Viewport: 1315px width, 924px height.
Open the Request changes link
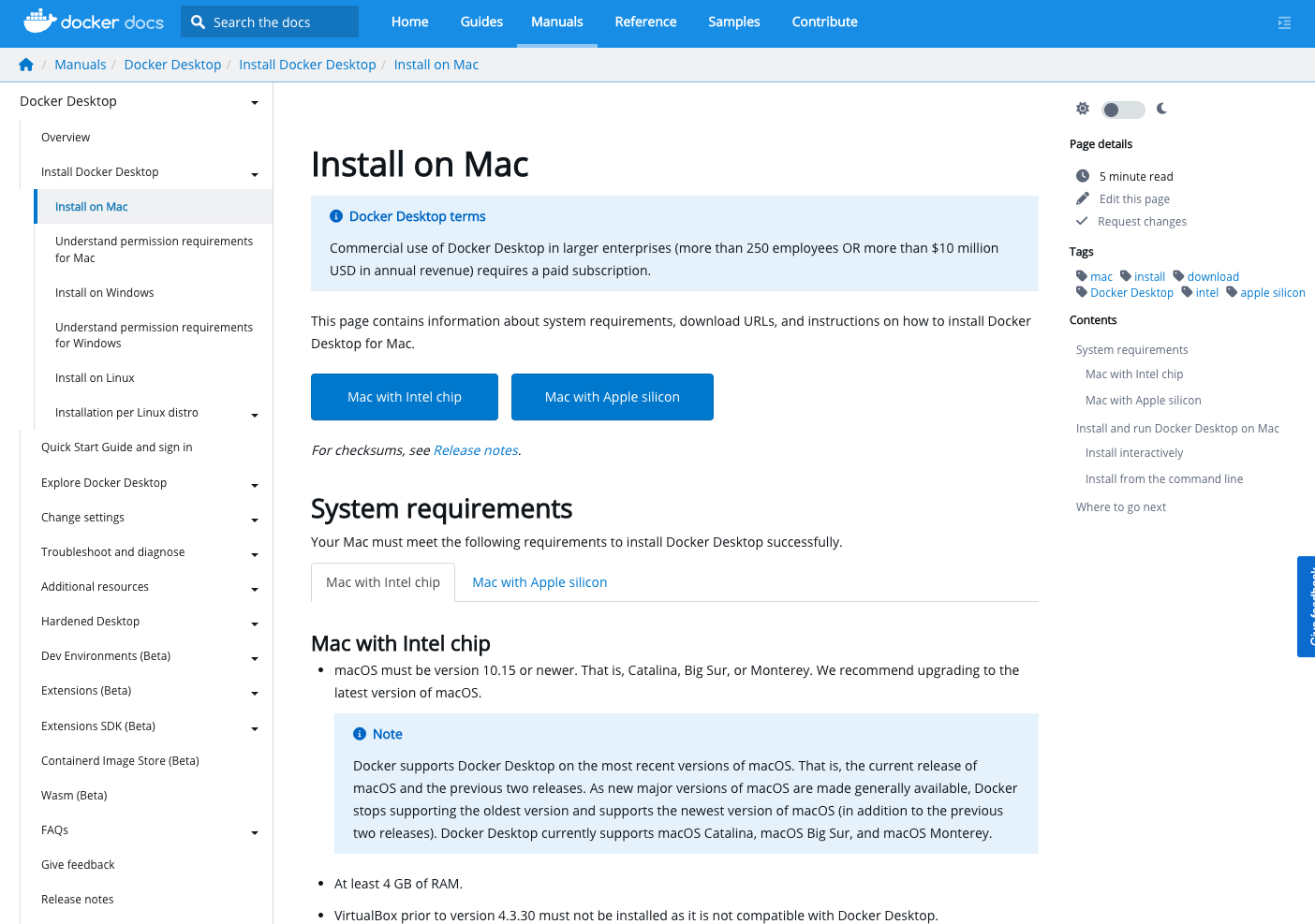1142,222
